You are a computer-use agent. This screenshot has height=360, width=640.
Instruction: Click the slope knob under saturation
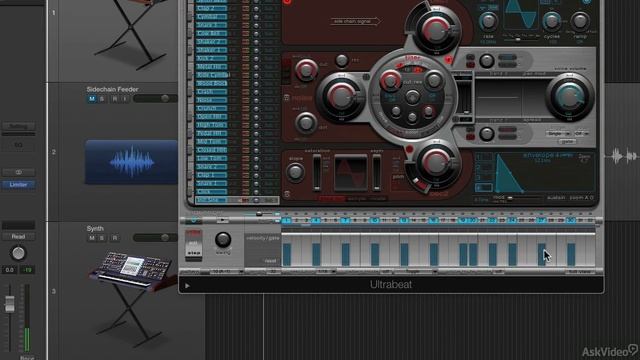(295, 172)
